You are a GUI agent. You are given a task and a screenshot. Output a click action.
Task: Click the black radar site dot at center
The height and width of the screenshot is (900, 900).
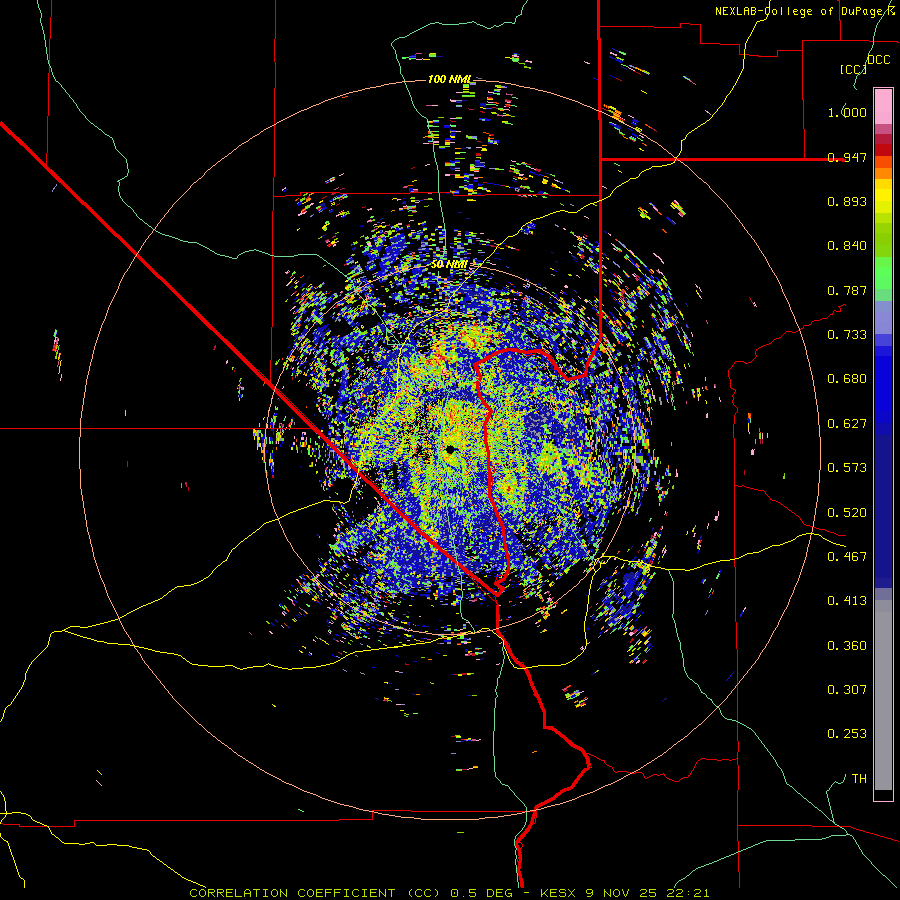(x=450, y=449)
